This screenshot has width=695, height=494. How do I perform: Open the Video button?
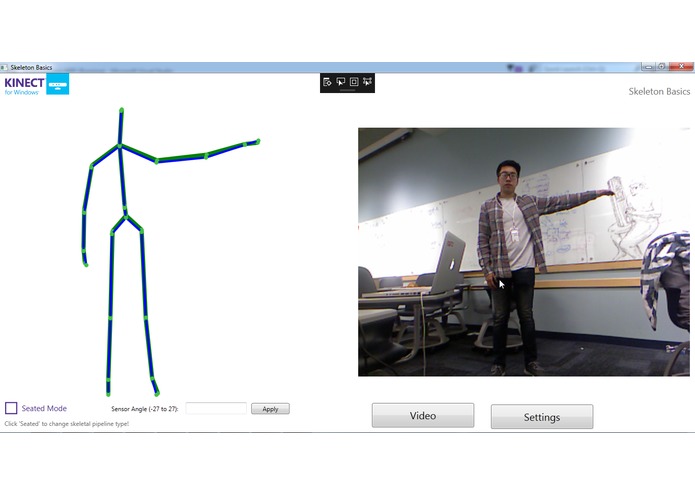(x=423, y=416)
